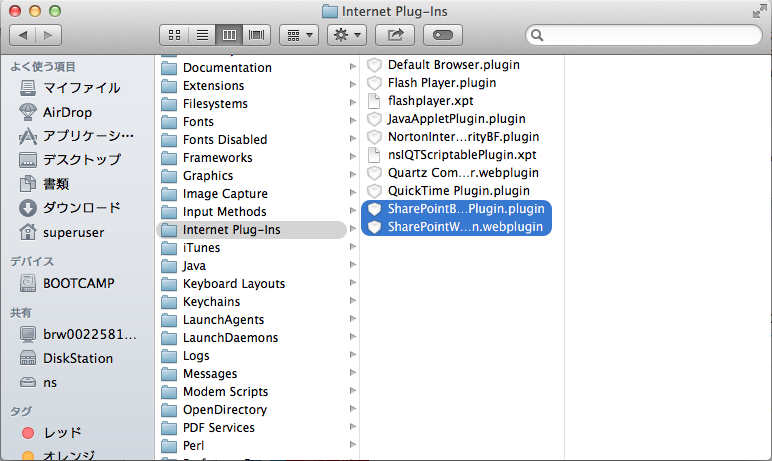Screen dimensions: 772x461
Task: Open ダウンロード in the sidebar
Action: [x=70, y=208]
